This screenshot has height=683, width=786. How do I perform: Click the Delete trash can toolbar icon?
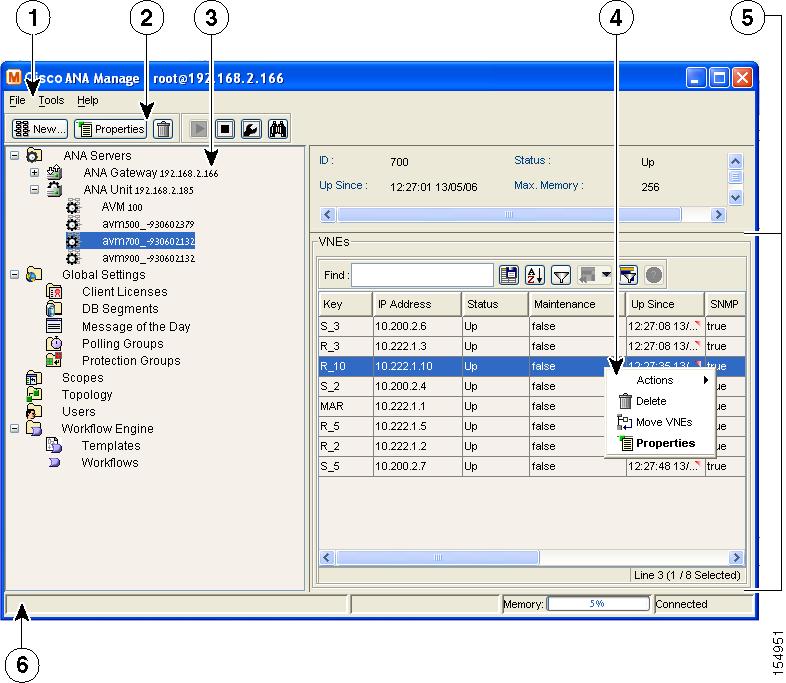163,129
